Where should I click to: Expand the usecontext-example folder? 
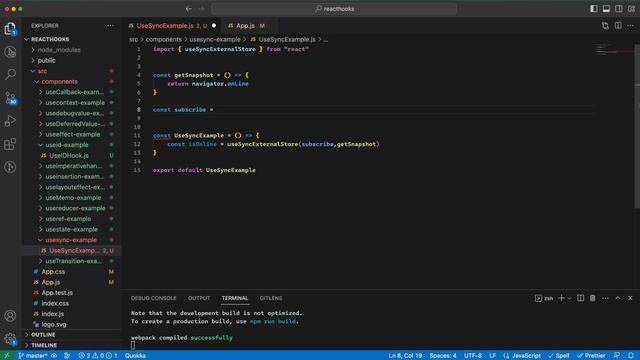(x=71, y=103)
